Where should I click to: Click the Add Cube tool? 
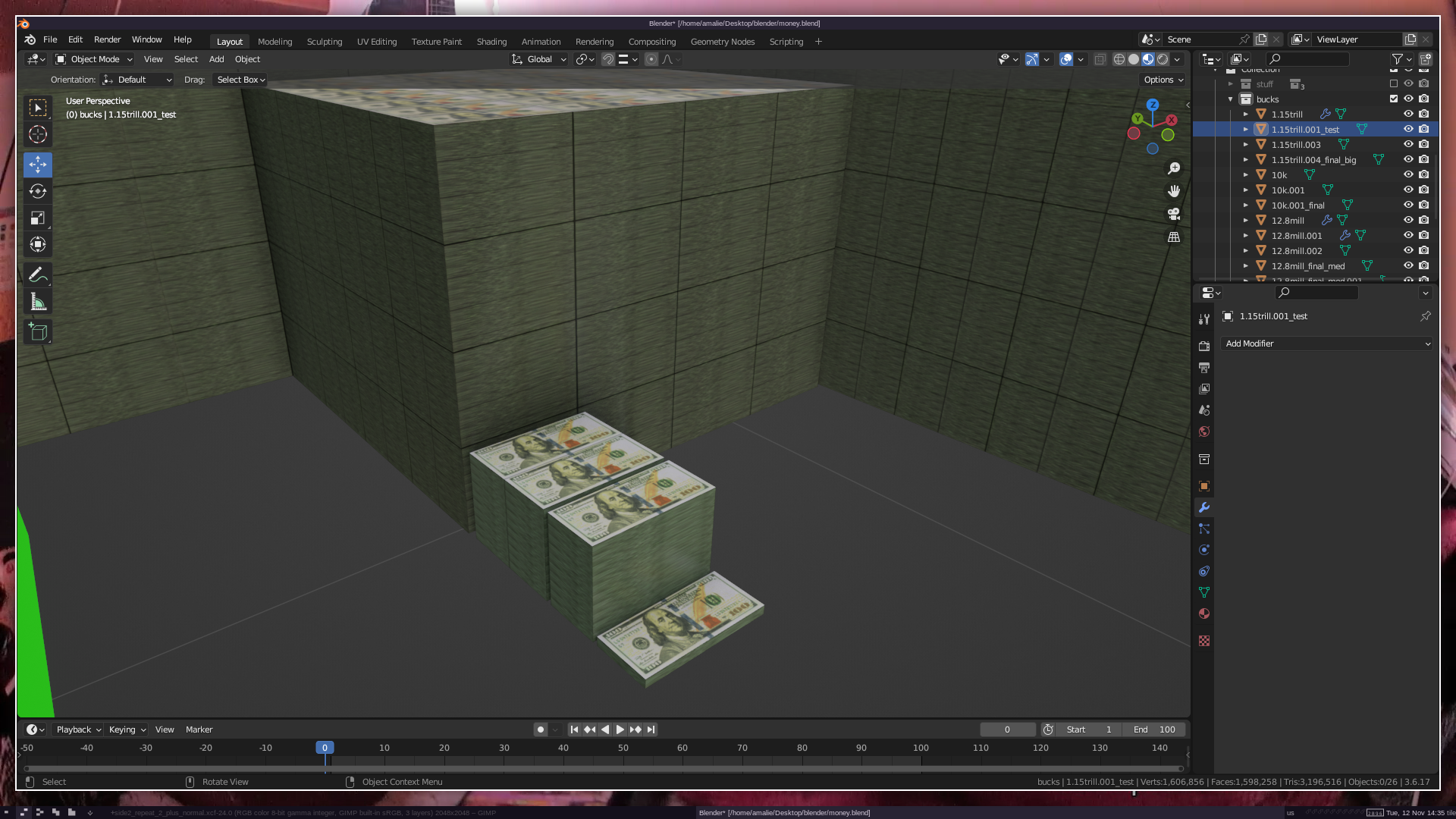click(x=38, y=331)
